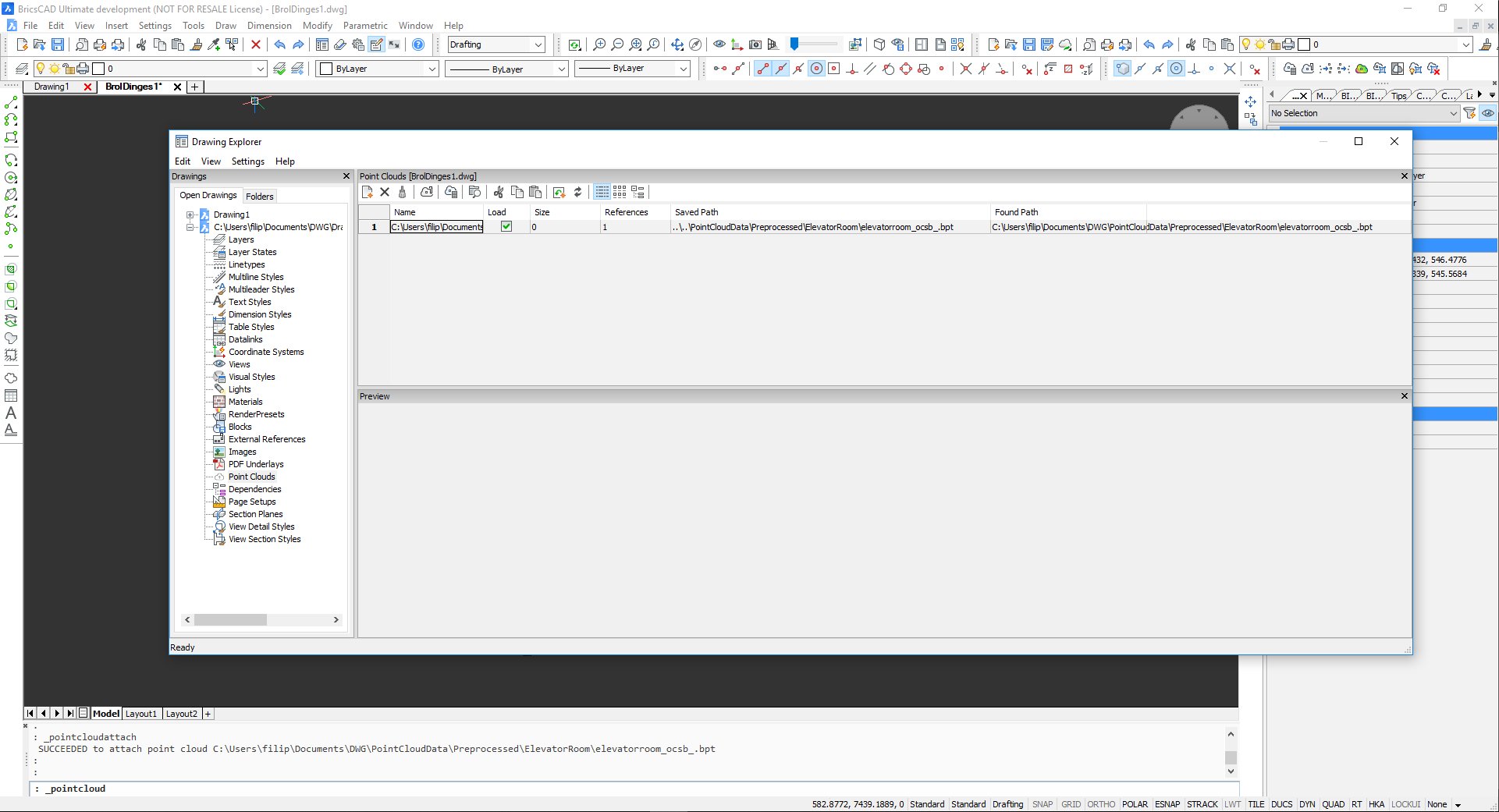
Task: Adjust the blue slider in top toolbar
Action: tap(794, 44)
